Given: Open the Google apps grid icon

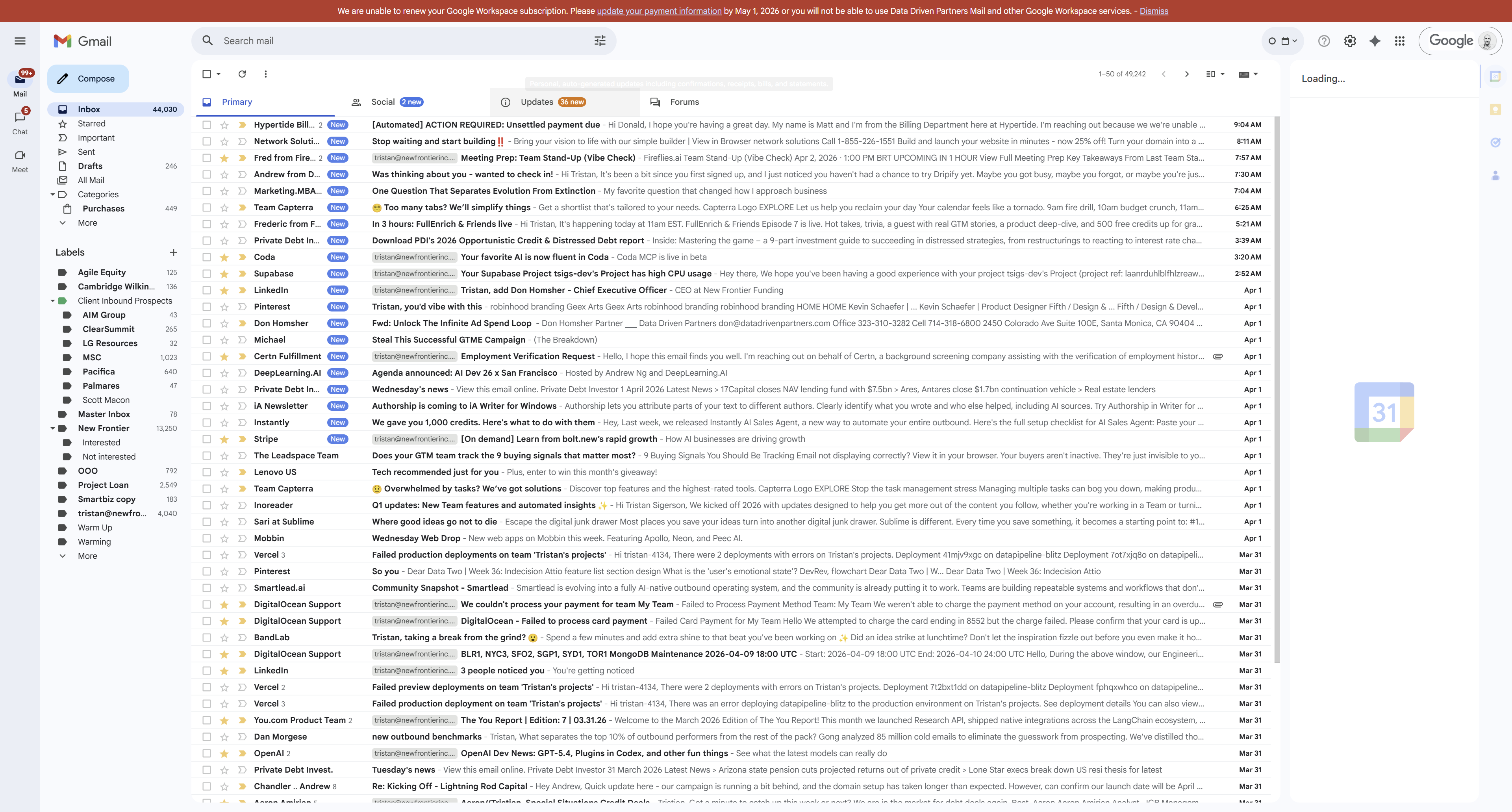Looking at the screenshot, I should pos(1400,41).
